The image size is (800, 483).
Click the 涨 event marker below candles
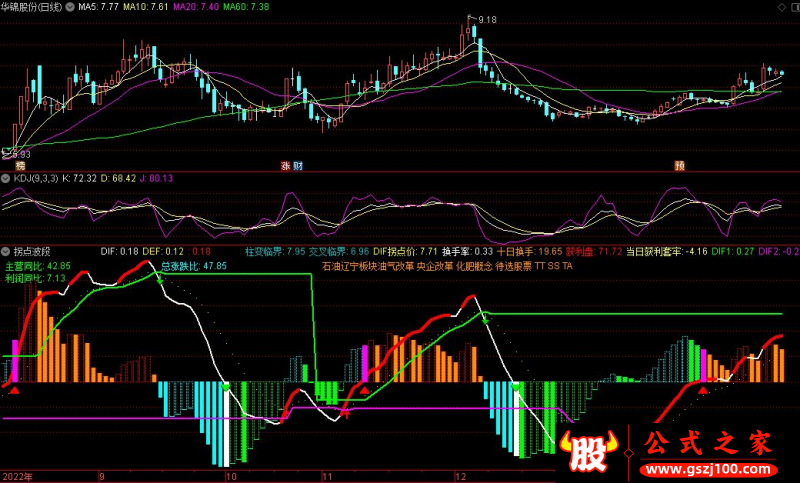(x=286, y=166)
